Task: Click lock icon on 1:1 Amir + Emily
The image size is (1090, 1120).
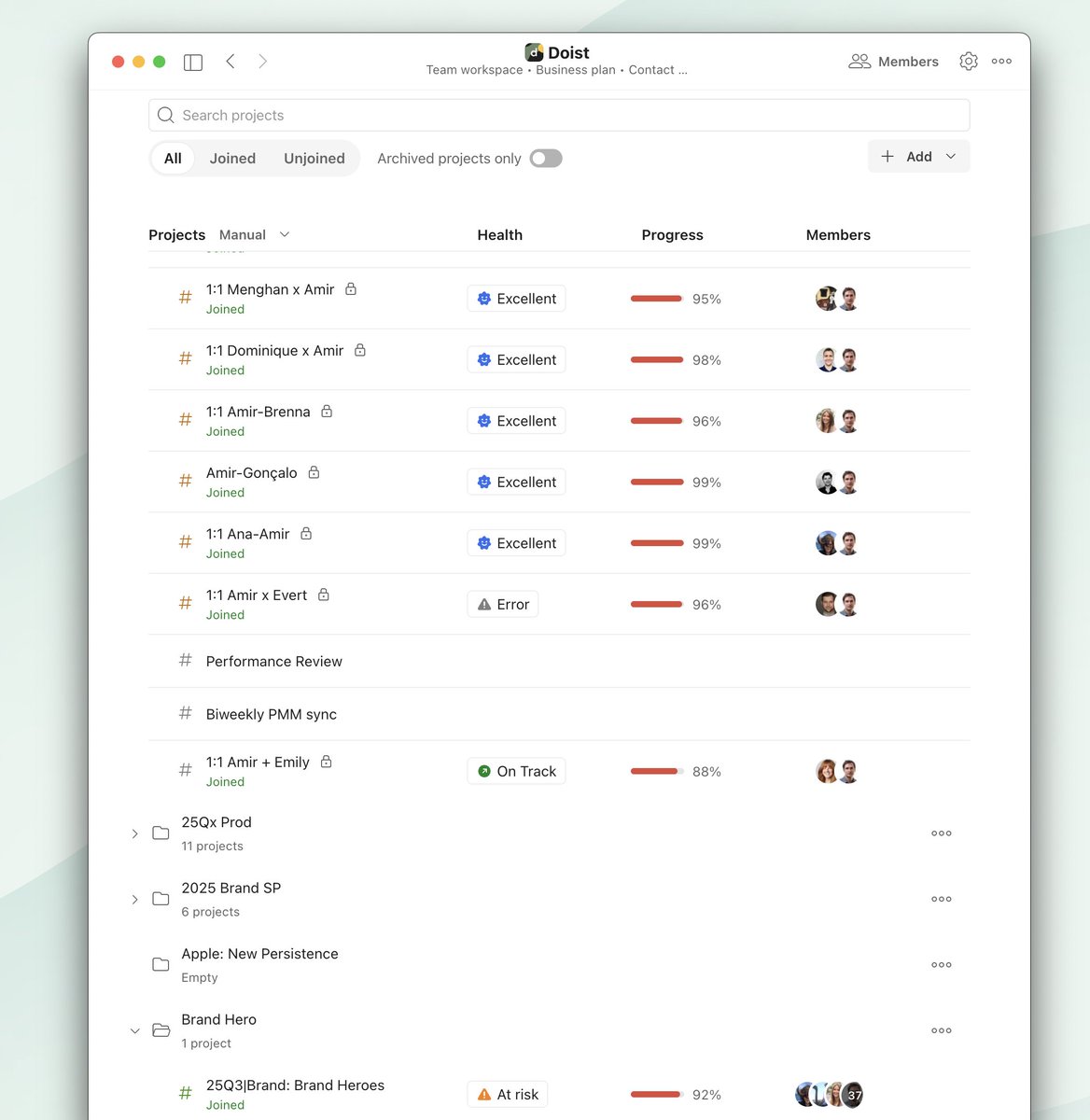Action: [327, 762]
